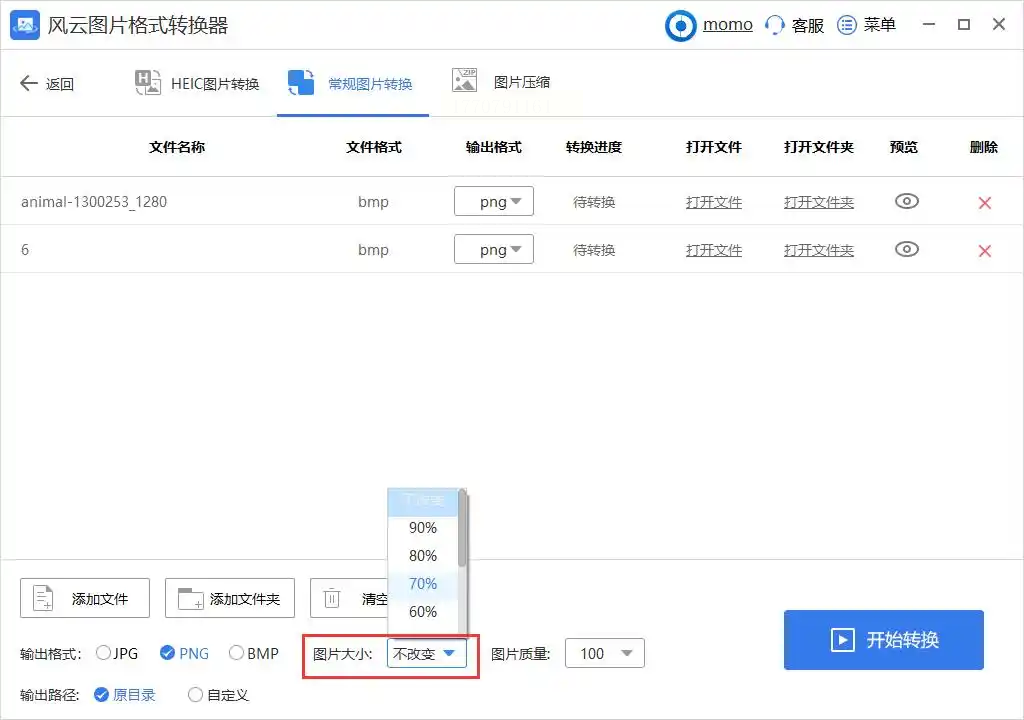Minimize the converter window

(929, 25)
